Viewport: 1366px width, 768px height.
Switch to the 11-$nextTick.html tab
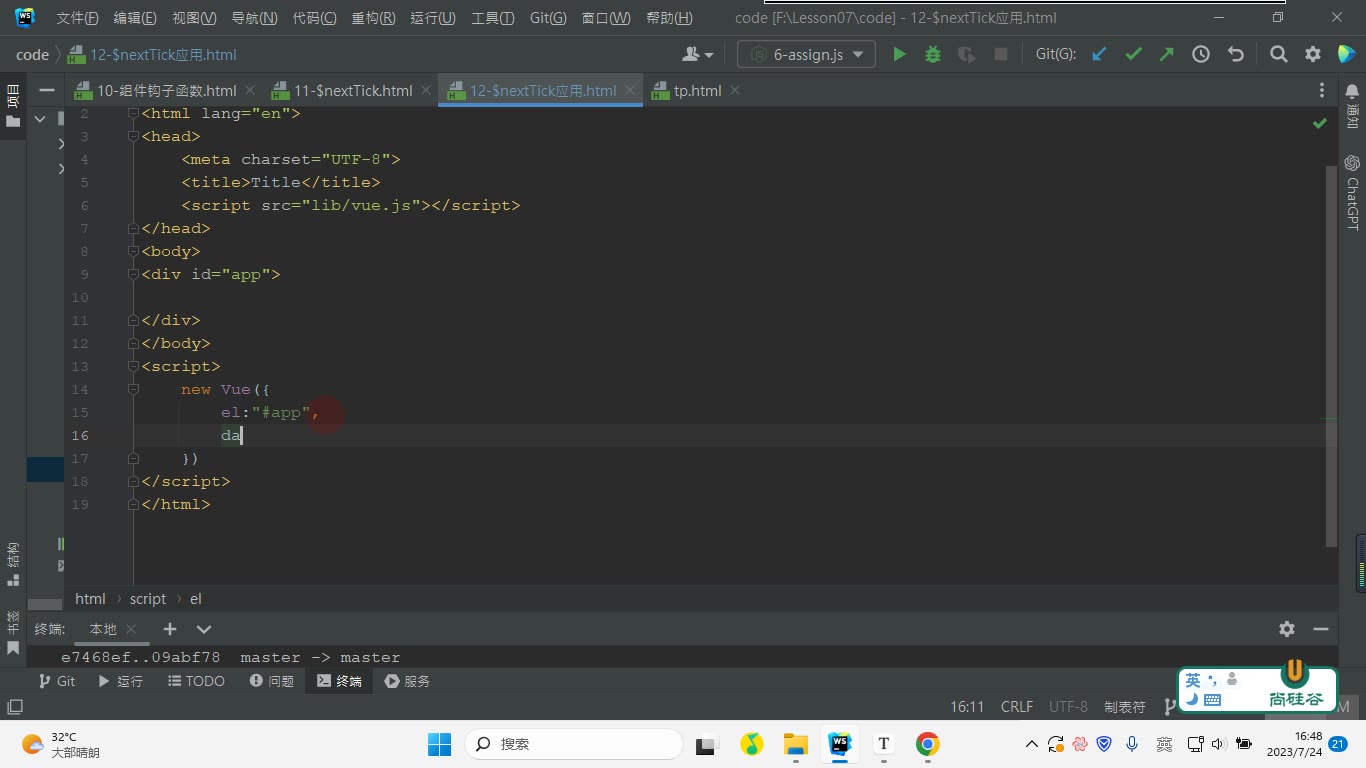342,91
